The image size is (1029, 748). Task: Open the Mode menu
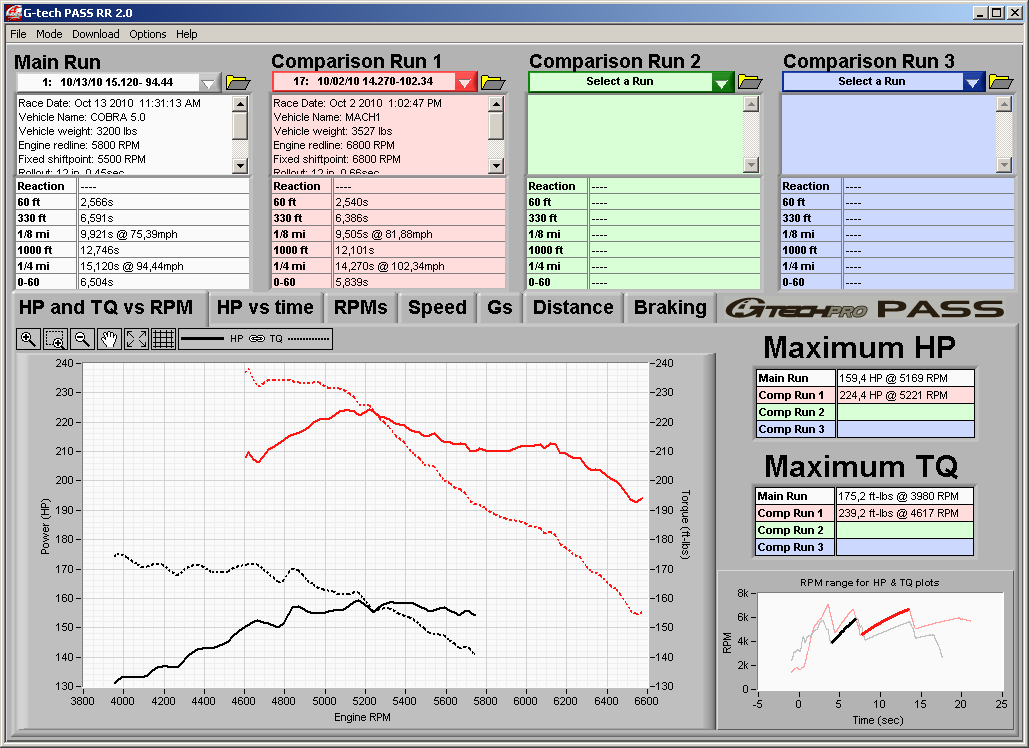49,34
